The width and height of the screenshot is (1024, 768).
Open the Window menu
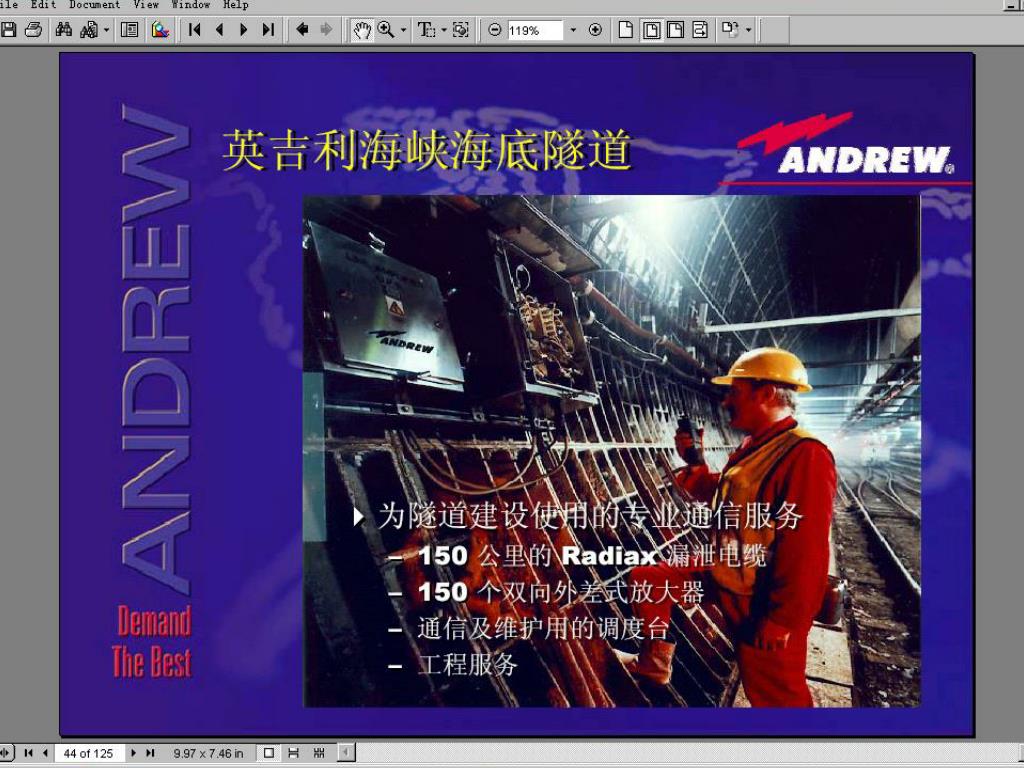coord(191,5)
